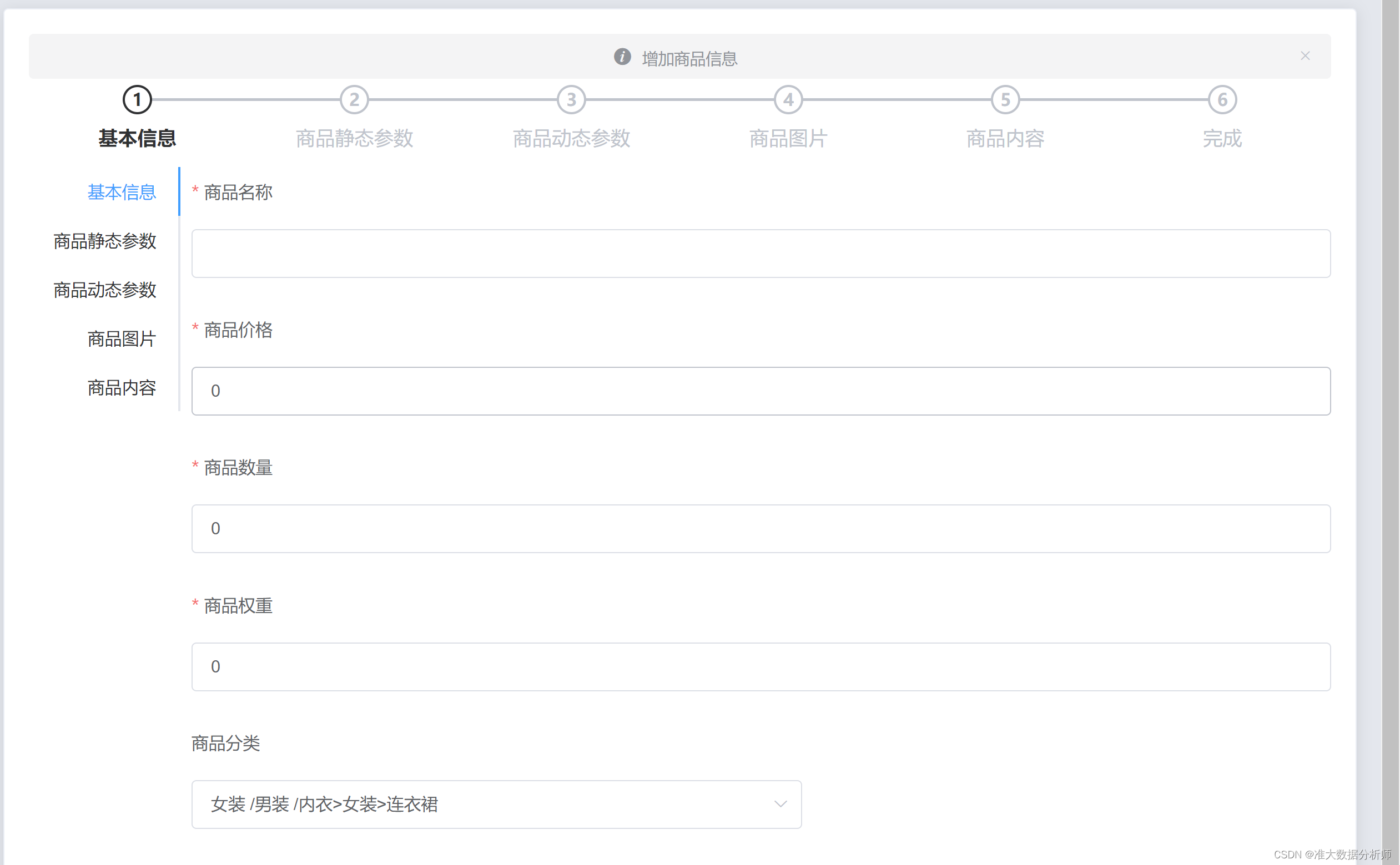
Task: Select step 6 circle 完成
Action: pos(1222,99)
